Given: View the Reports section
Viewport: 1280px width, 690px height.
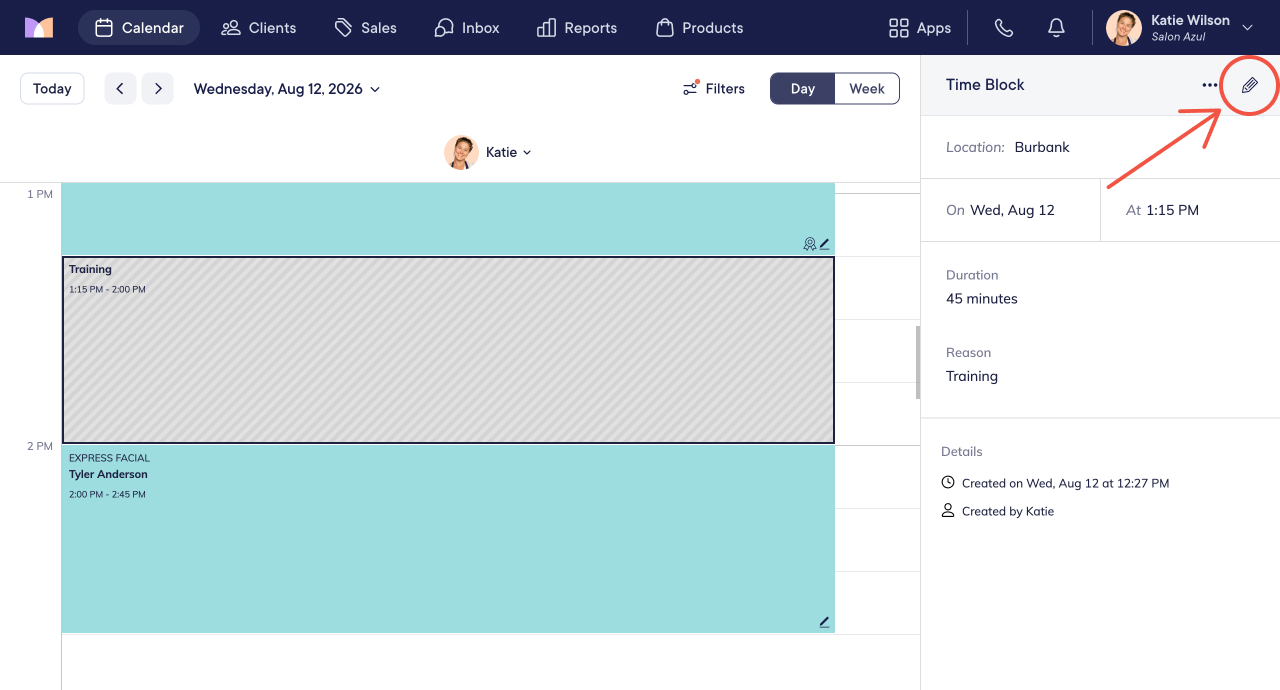Looking at the screenshot, I should point(577,28).
